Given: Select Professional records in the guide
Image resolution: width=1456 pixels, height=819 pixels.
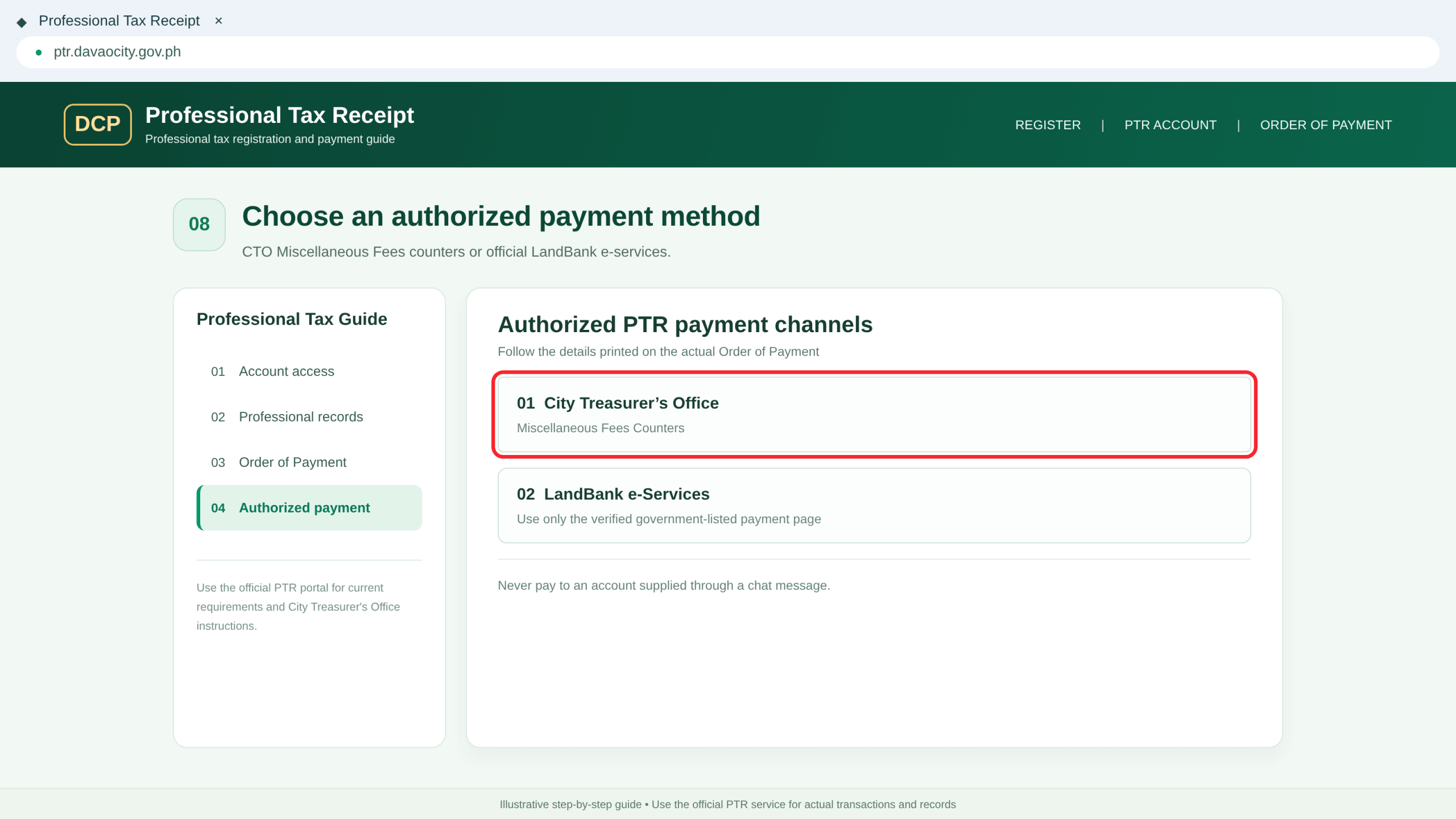Looking at the screenshot, I should [309, 417].
